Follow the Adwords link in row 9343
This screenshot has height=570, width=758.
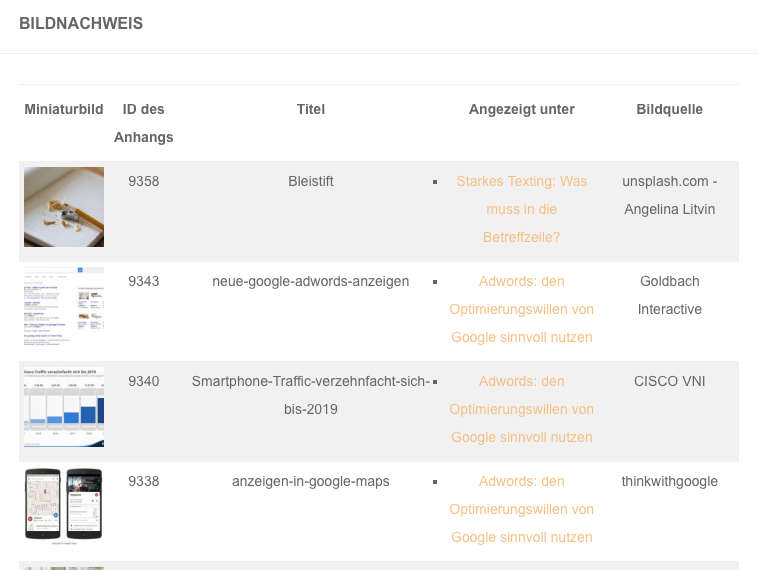[x=522, y=309]
